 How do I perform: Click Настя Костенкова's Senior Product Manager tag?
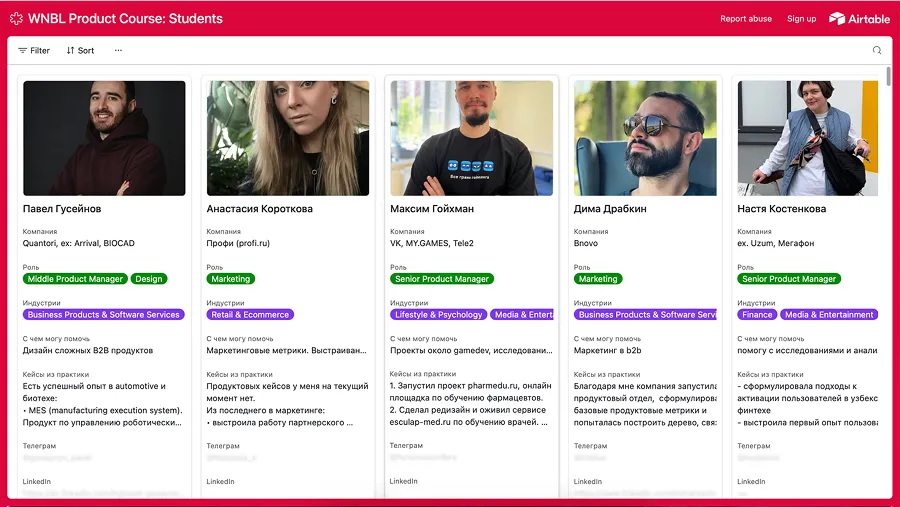pos(789,279)
